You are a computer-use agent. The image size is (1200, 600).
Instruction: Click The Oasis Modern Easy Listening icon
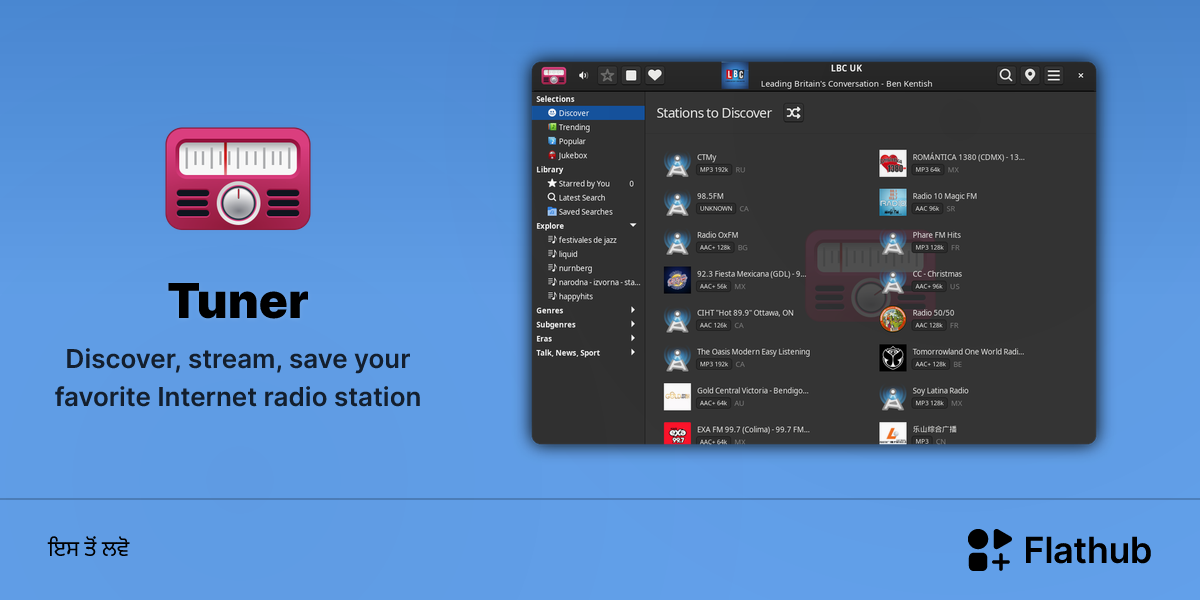tap(678, 358)
